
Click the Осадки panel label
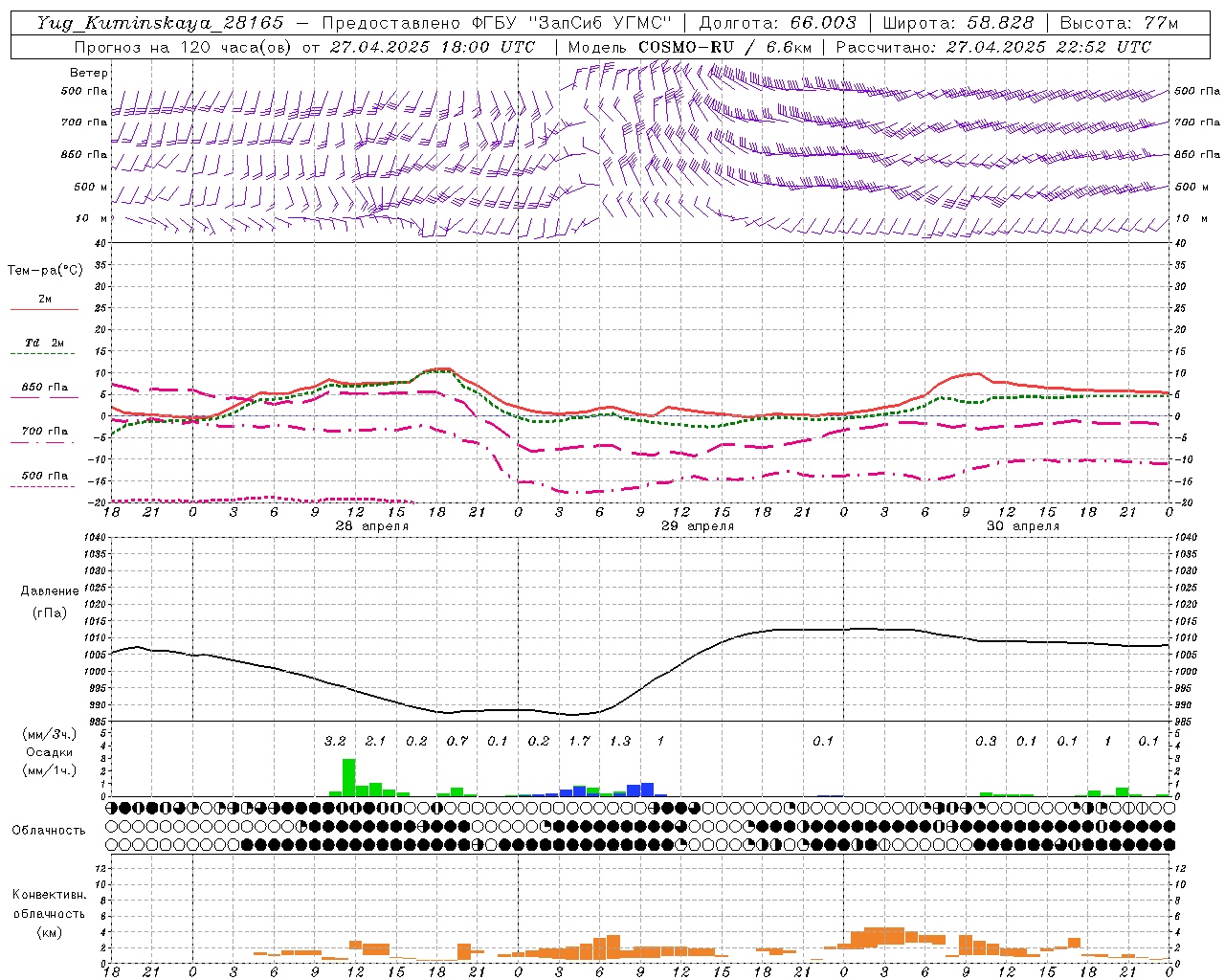point(50,752)
